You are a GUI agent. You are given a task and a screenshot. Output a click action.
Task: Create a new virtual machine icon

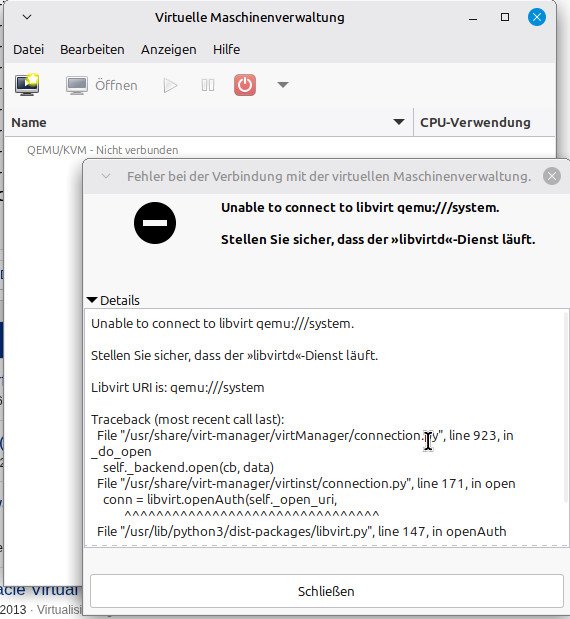[x=27, y=84]
